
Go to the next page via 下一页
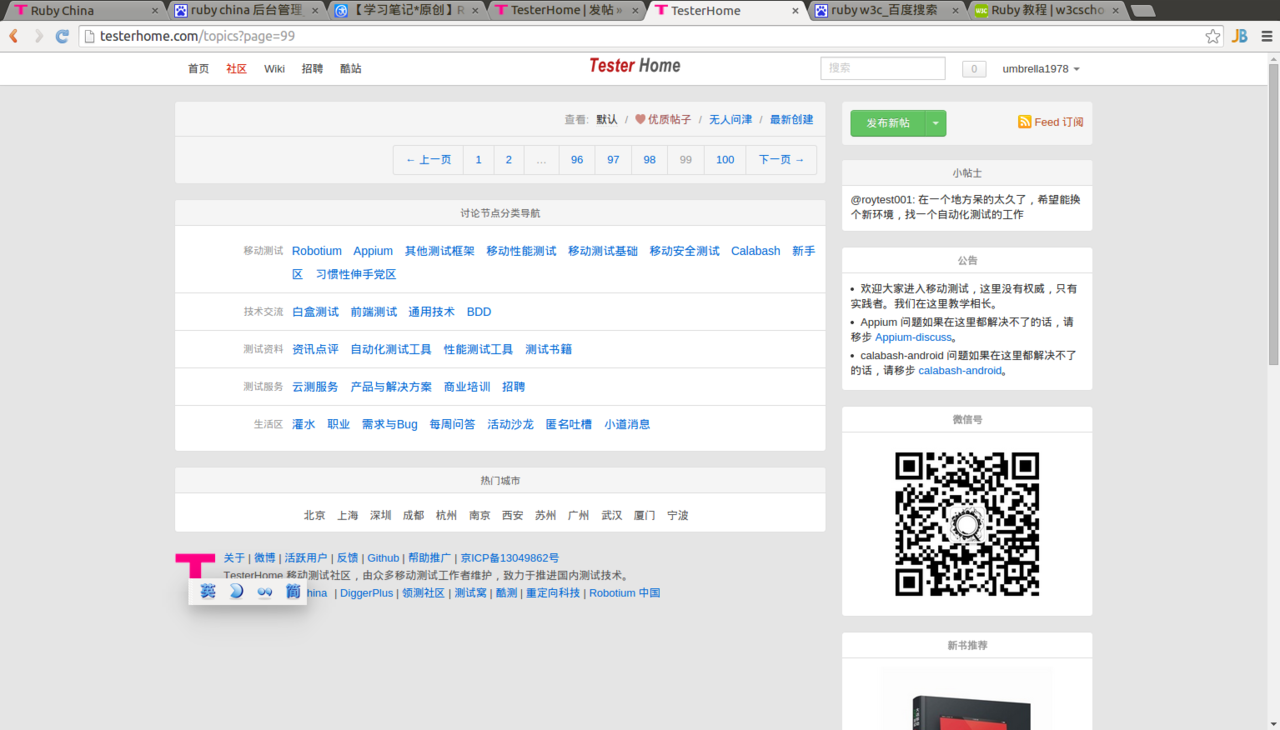pyautogui.click(x=780, y=159)
